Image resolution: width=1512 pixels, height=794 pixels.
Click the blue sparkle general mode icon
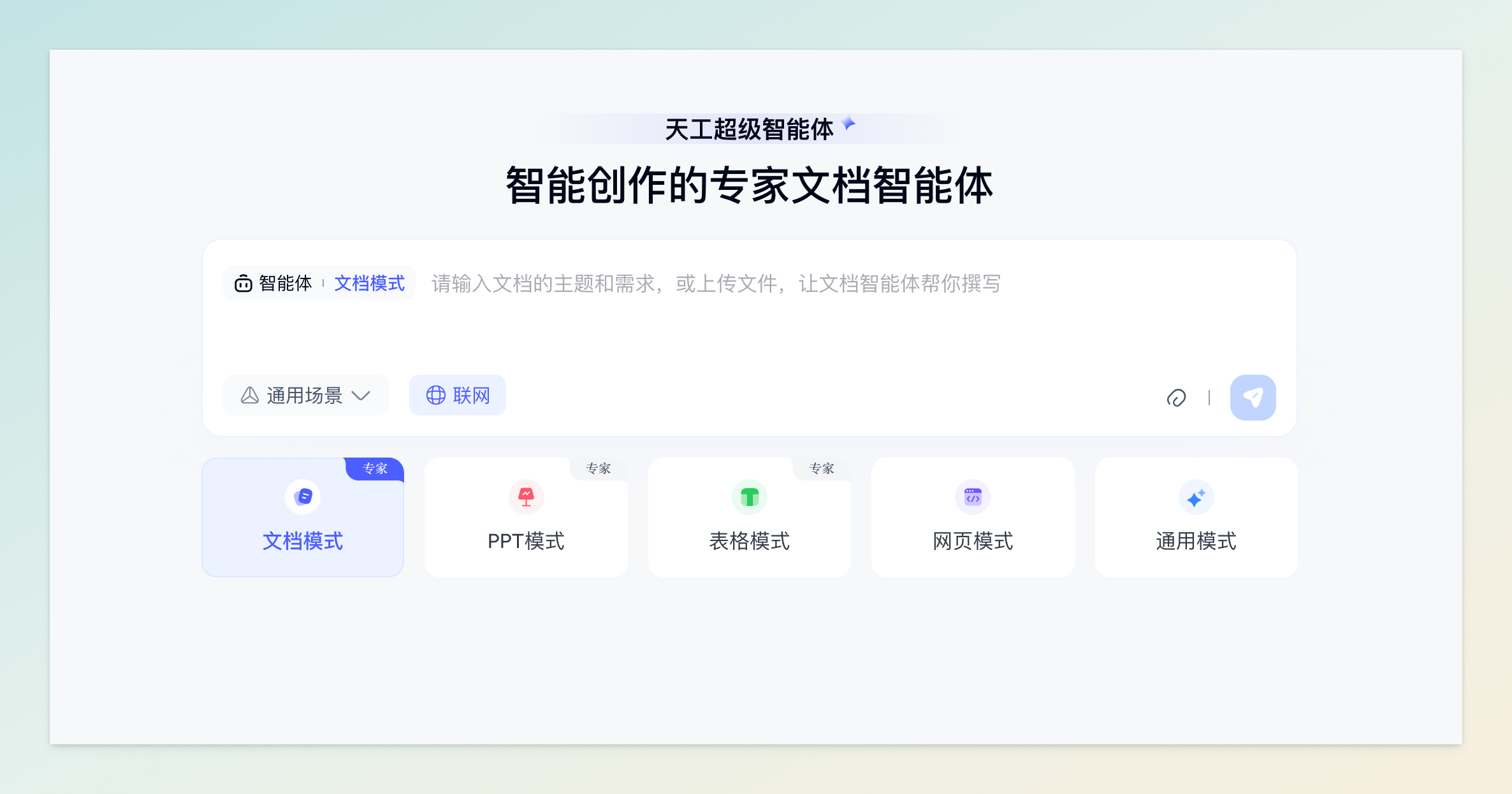coord(1196,496)
